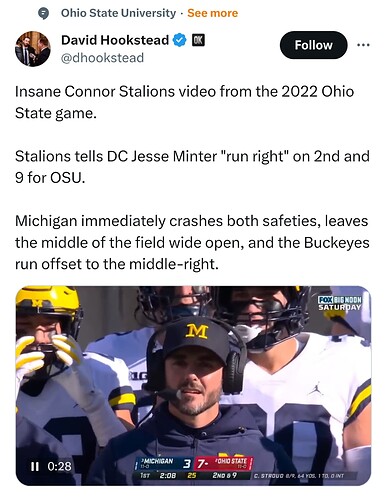Click the OK affiliation badge icon

tap(198, 40)
